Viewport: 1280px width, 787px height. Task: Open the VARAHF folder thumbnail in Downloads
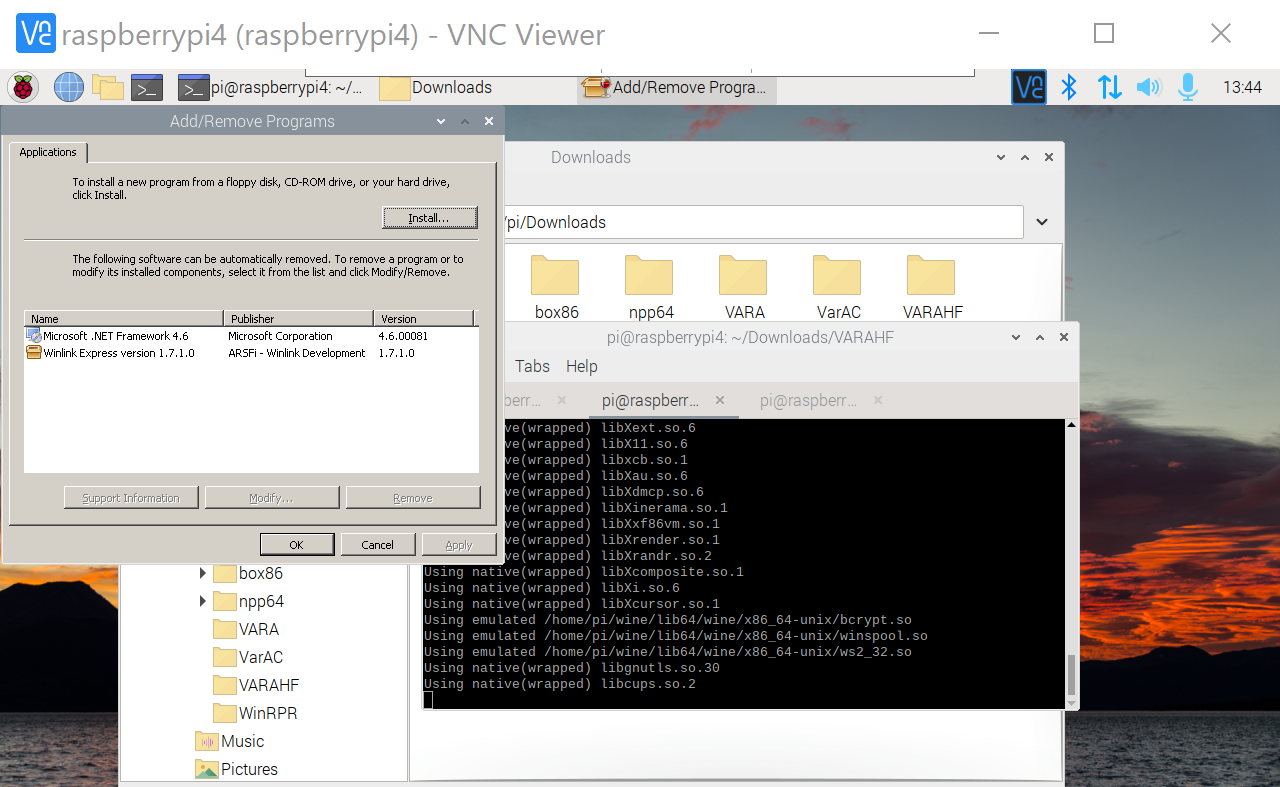coord(931,277)
